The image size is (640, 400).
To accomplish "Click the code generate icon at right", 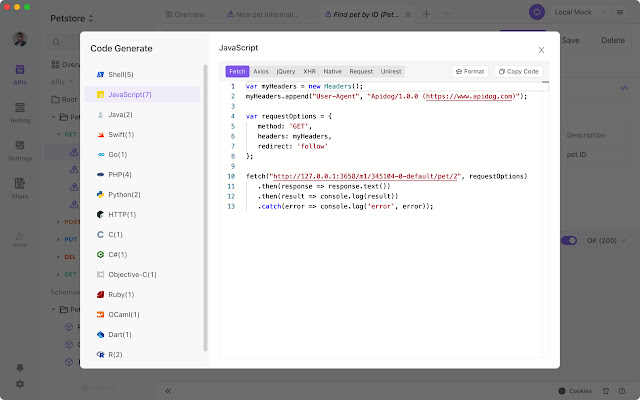I will coord(624,88).
